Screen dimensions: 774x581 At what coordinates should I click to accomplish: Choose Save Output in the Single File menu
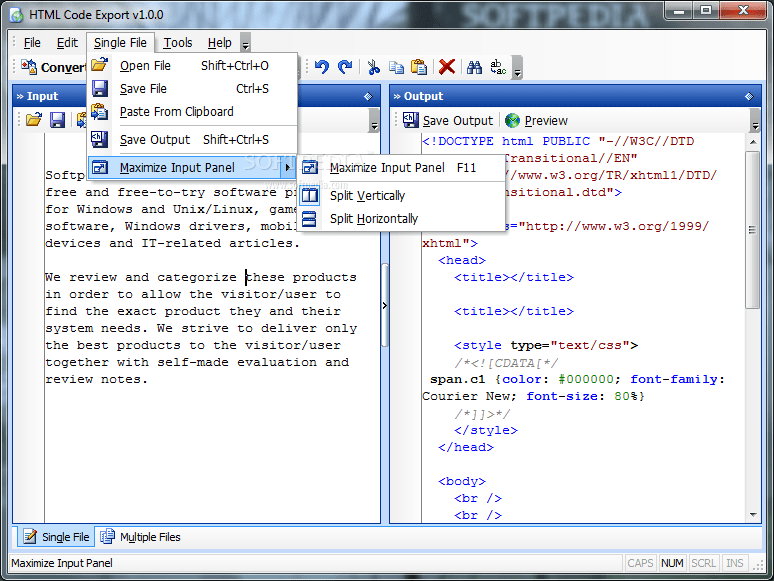click(193, 140)
